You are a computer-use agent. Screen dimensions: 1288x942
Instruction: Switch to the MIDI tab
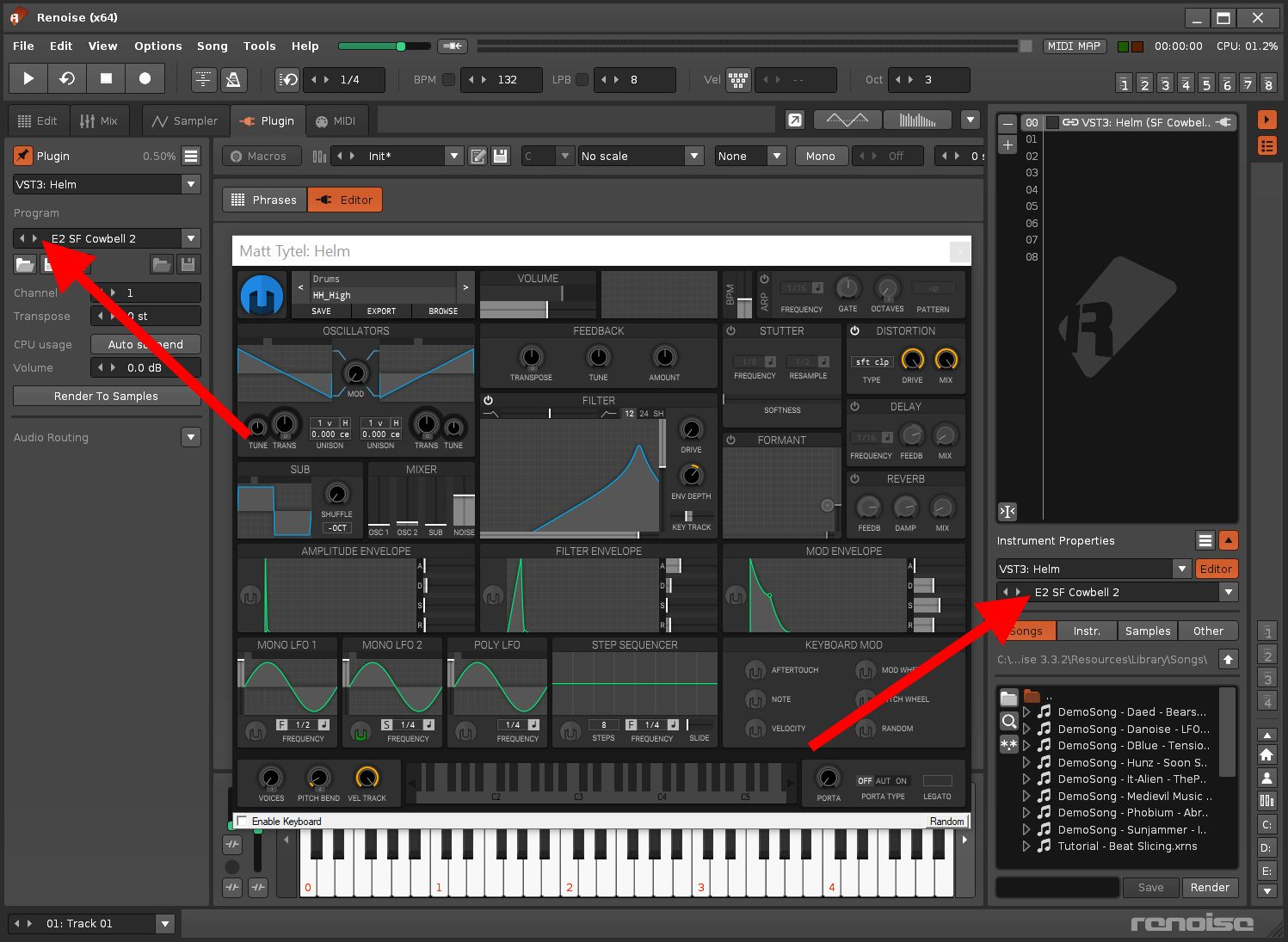[336, 120]
